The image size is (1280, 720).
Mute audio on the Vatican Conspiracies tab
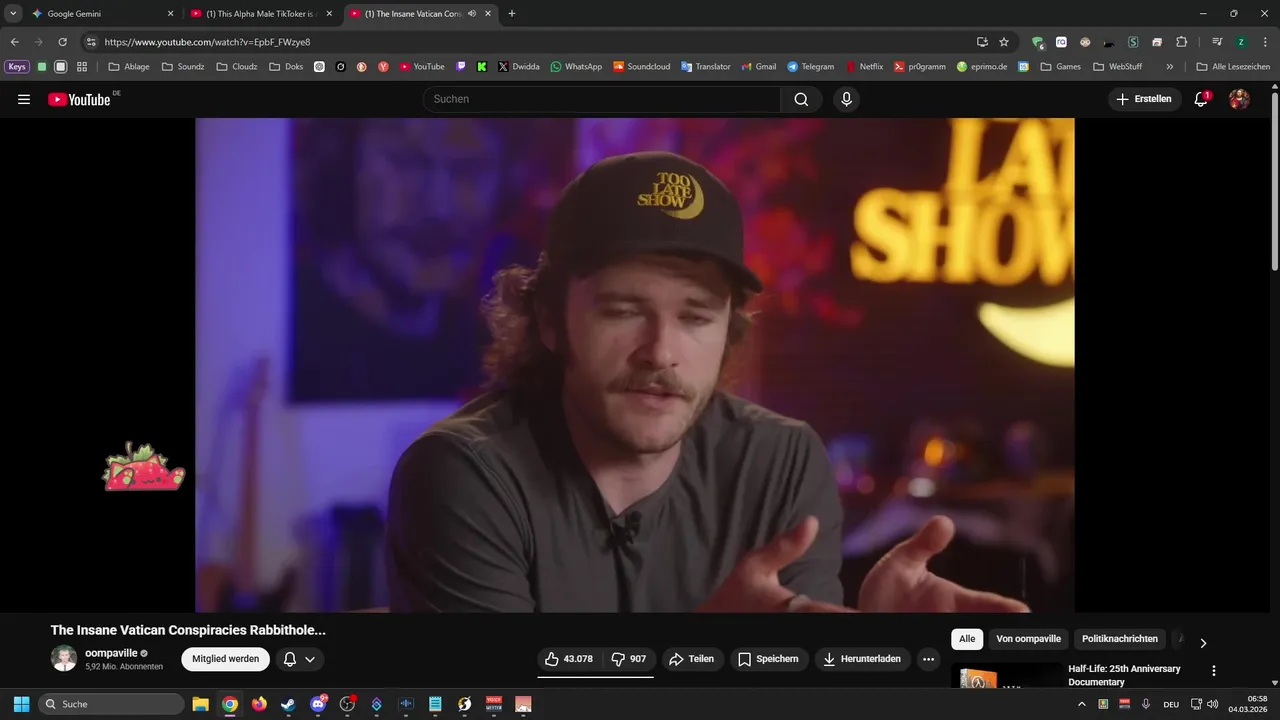[472, 14]
